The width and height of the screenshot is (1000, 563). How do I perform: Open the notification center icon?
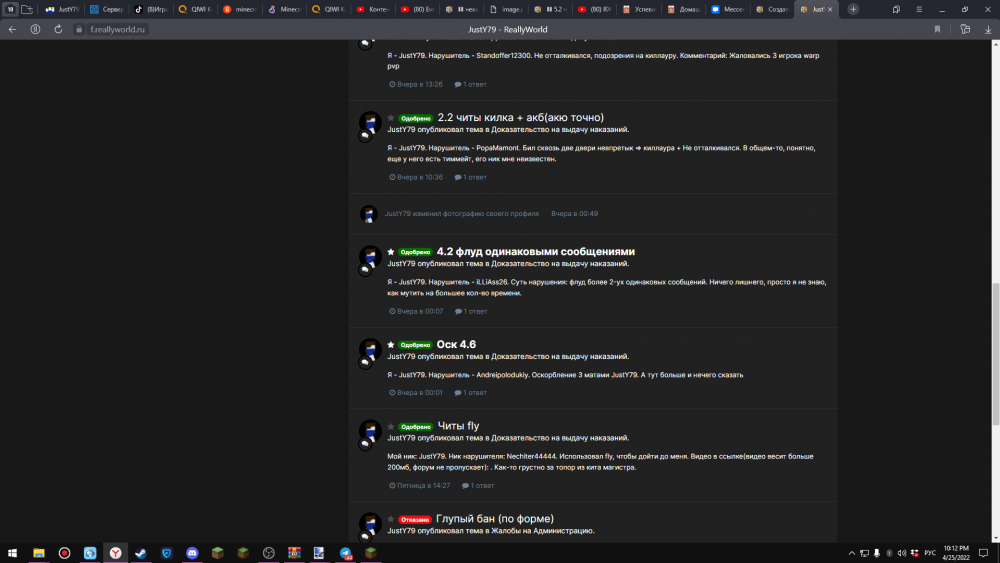point(983,553)
